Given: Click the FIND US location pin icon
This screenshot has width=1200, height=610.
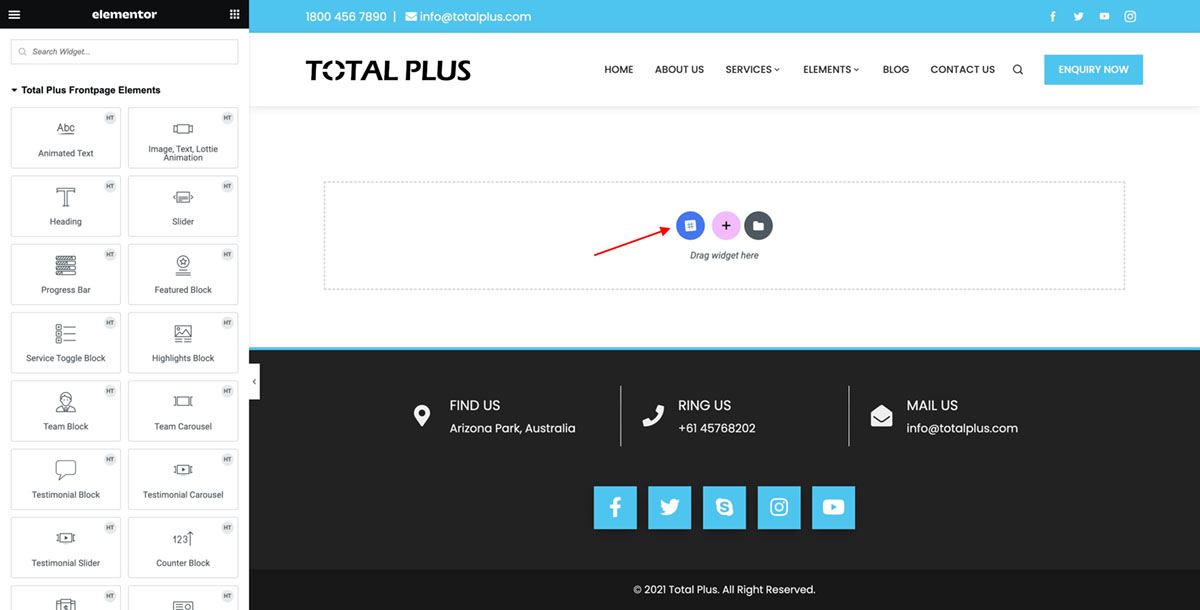Looking at the screenshot, I should (422, 416).
